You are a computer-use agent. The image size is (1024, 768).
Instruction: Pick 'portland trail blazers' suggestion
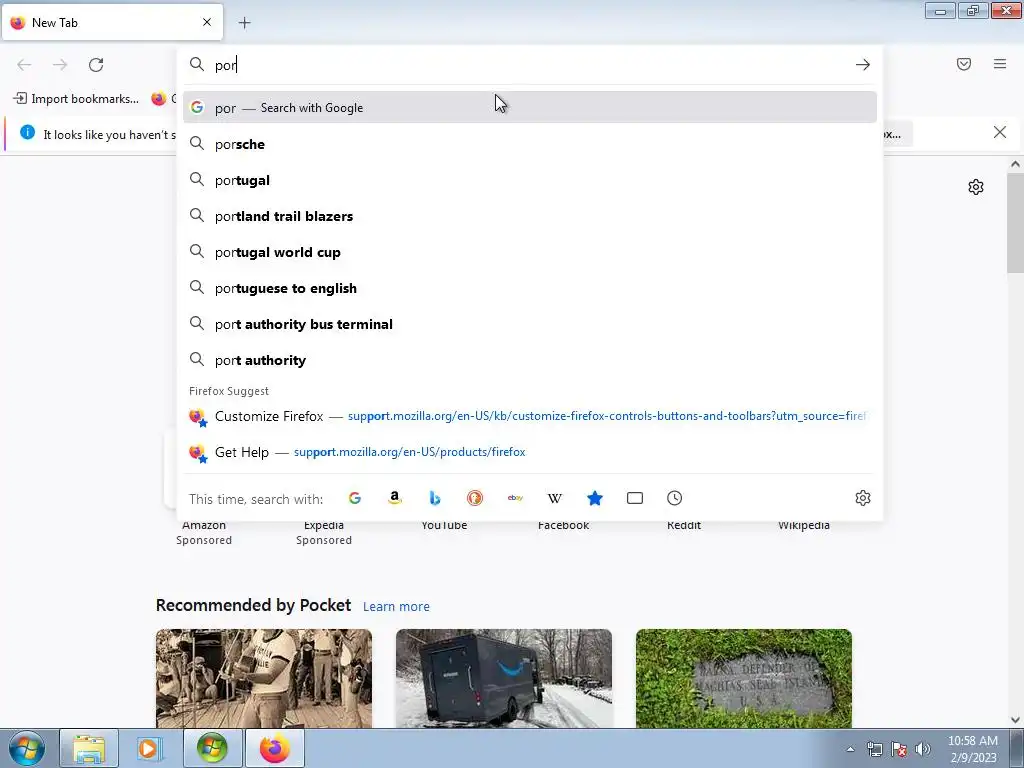[530, 216]
